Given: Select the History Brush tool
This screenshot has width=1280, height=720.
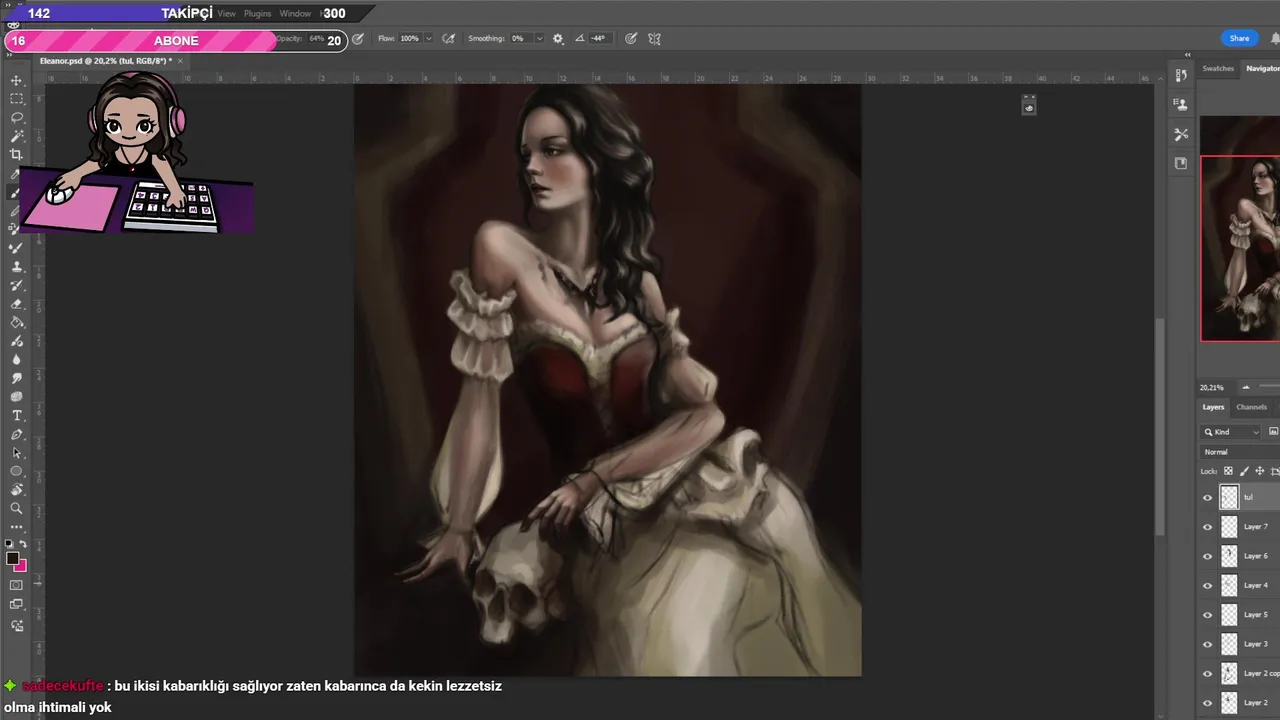Looking at the screenshot, I should click(x=16, y=285).
